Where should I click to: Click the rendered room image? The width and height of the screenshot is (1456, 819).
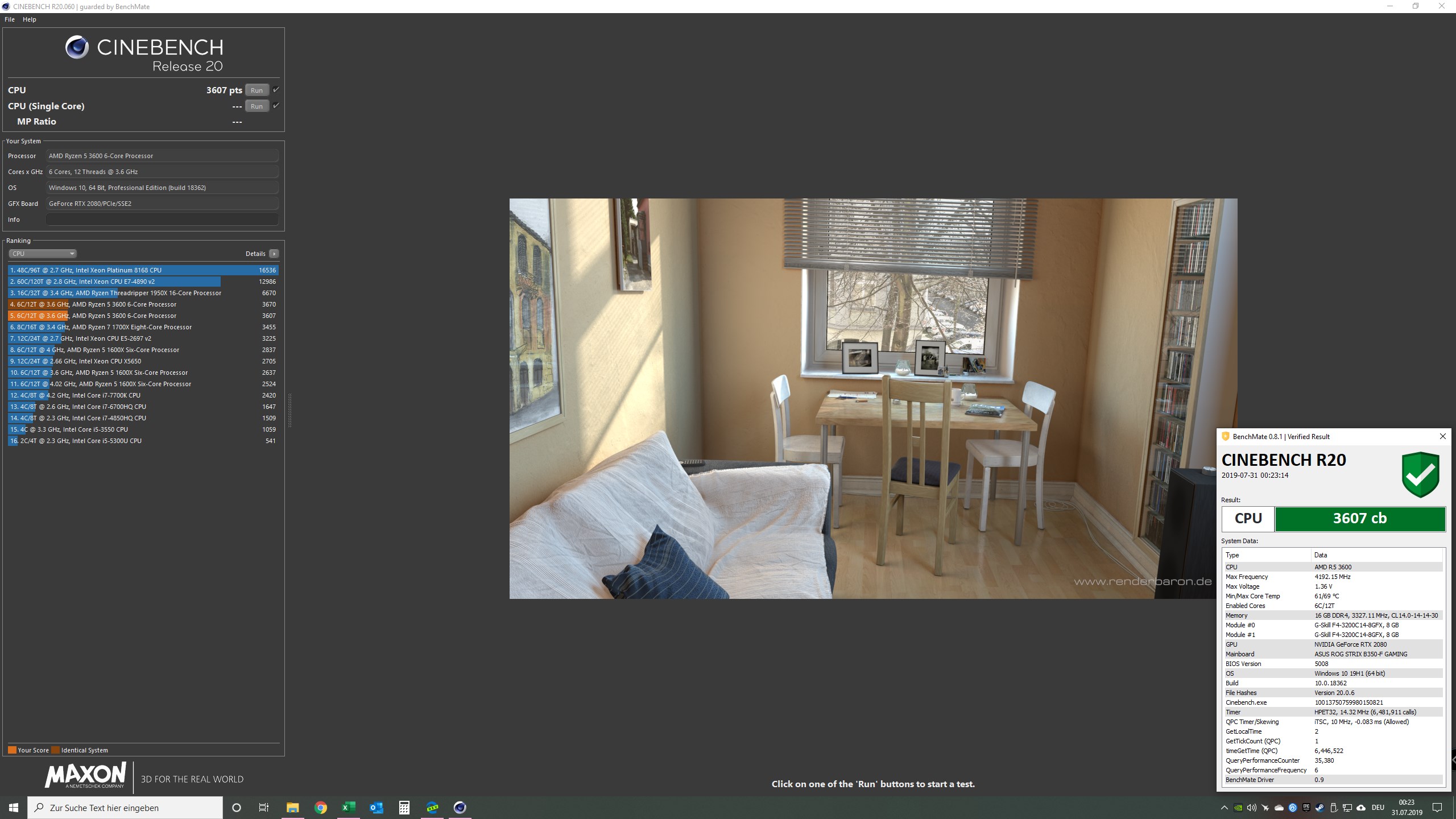tap(873, 398)
